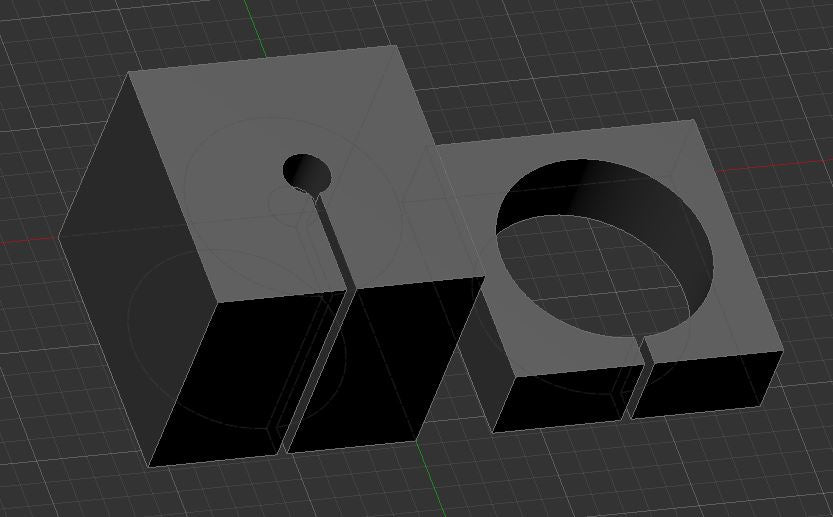This screenshot has height=517, width=833.
Task: Click the red axis line at left edge
Action: [25, 241]
